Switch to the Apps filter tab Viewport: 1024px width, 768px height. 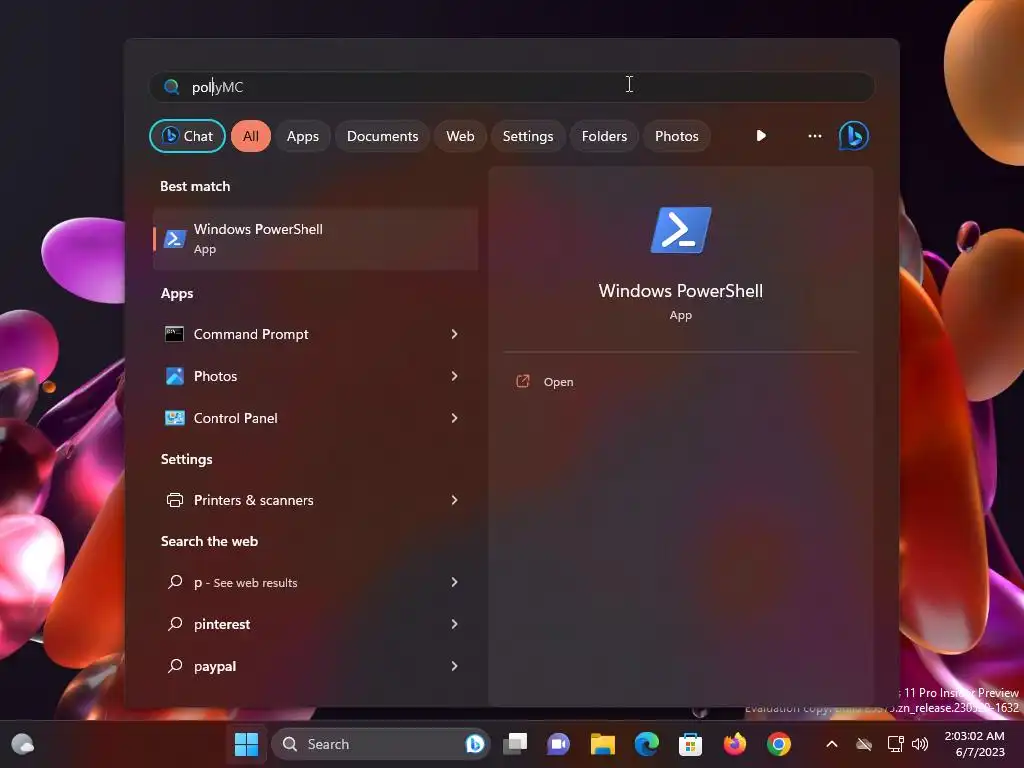[302, 136]
